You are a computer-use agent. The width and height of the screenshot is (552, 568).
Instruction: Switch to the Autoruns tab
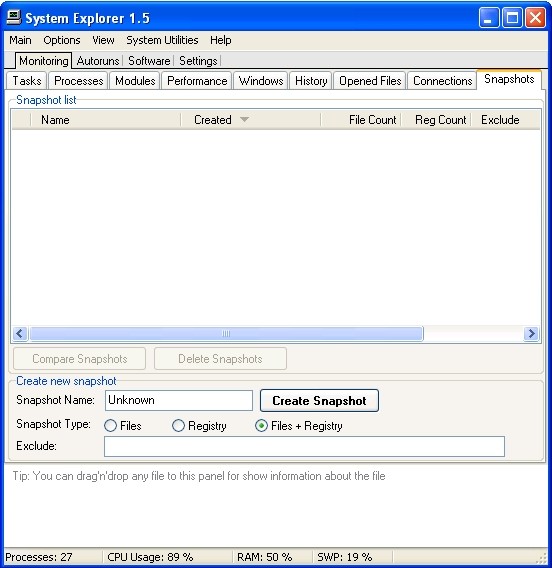point(98,61)
